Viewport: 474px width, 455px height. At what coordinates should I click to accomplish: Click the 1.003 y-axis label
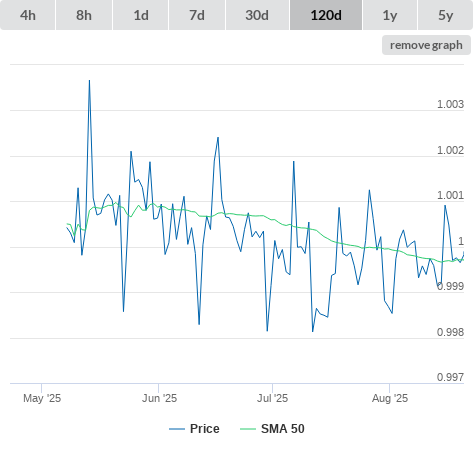(450, 104)
